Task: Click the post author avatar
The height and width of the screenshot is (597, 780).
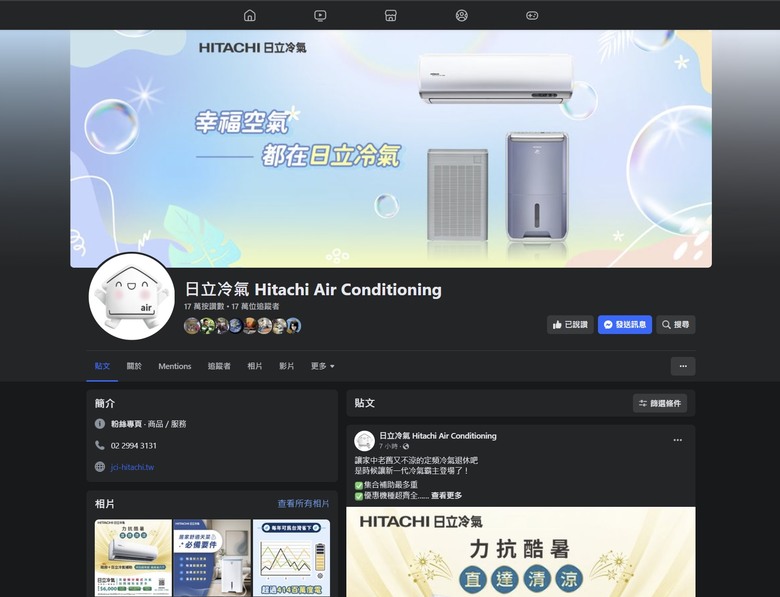Action: [x=364, y=441]
